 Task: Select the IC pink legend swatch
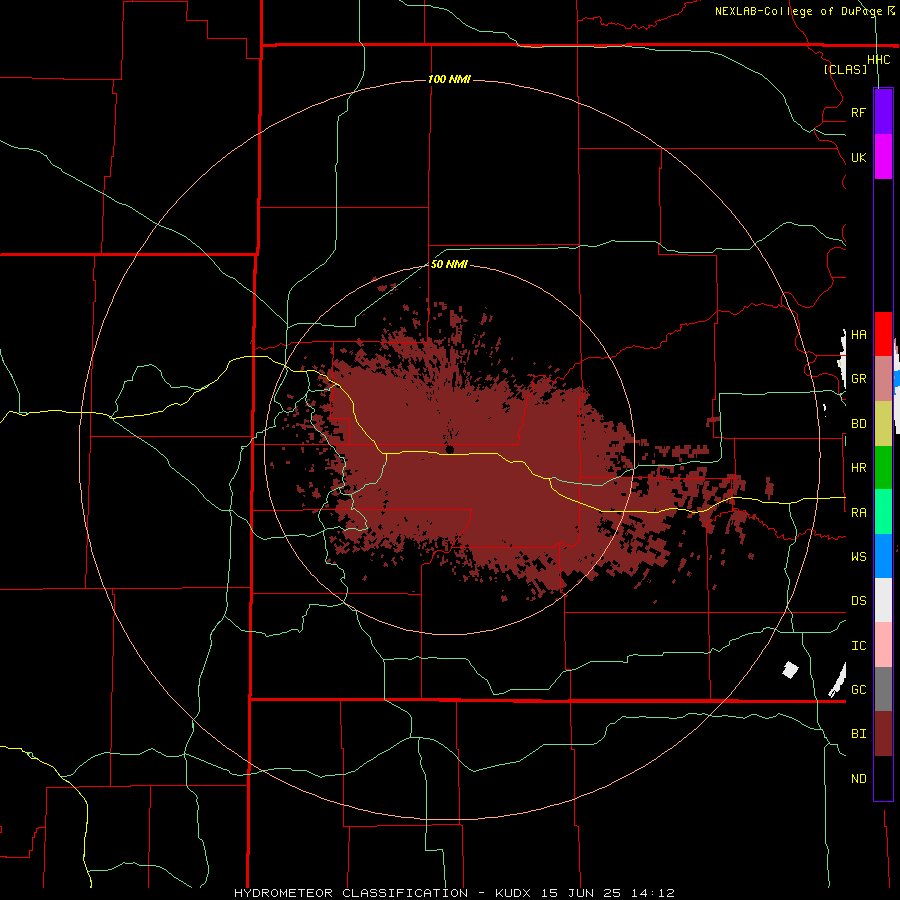coord(883,645)
